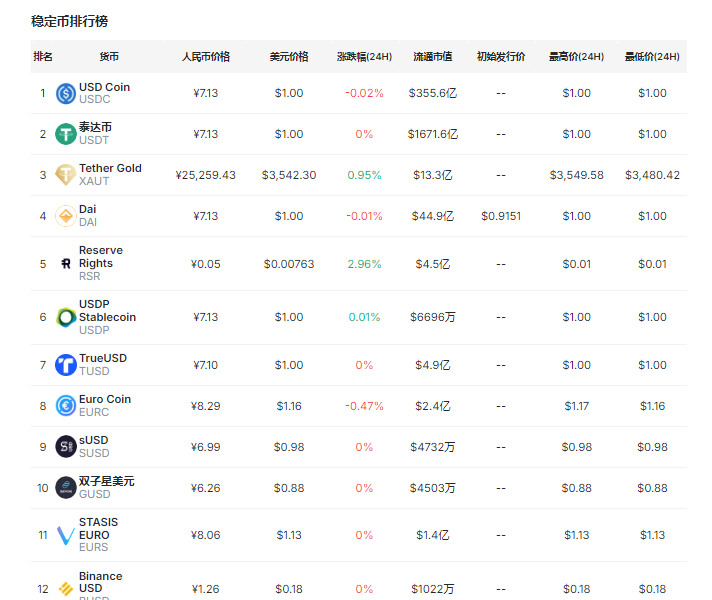Viewport: 712px width, 600px height.
Task: Click the USD Coin logo icon
Action: [x=66, y=93]
